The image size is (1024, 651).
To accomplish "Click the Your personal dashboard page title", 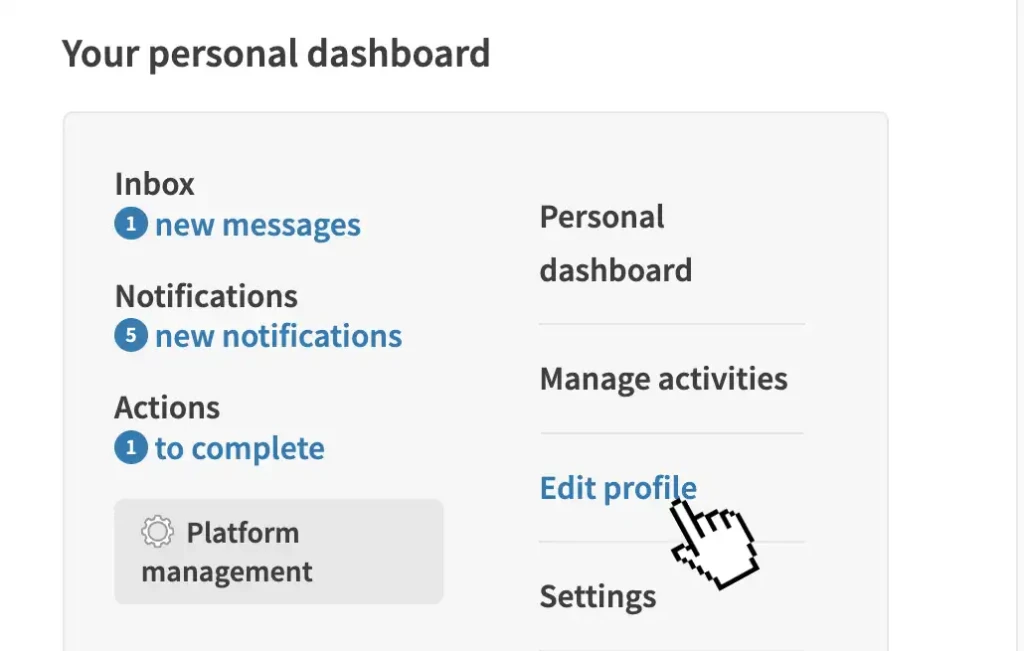I will [276, 53].
